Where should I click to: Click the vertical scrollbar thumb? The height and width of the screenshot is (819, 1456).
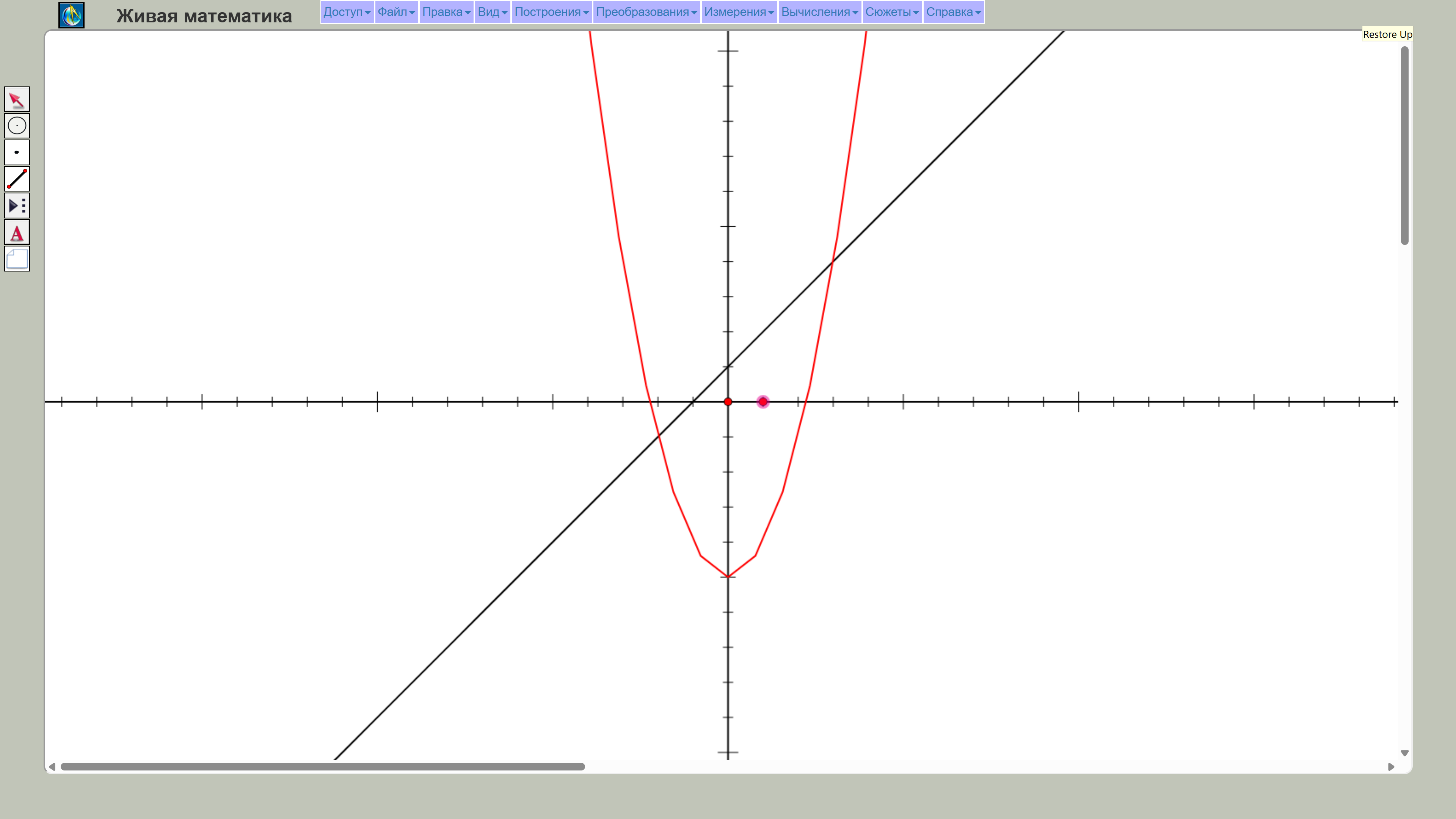coord(1404,145)
